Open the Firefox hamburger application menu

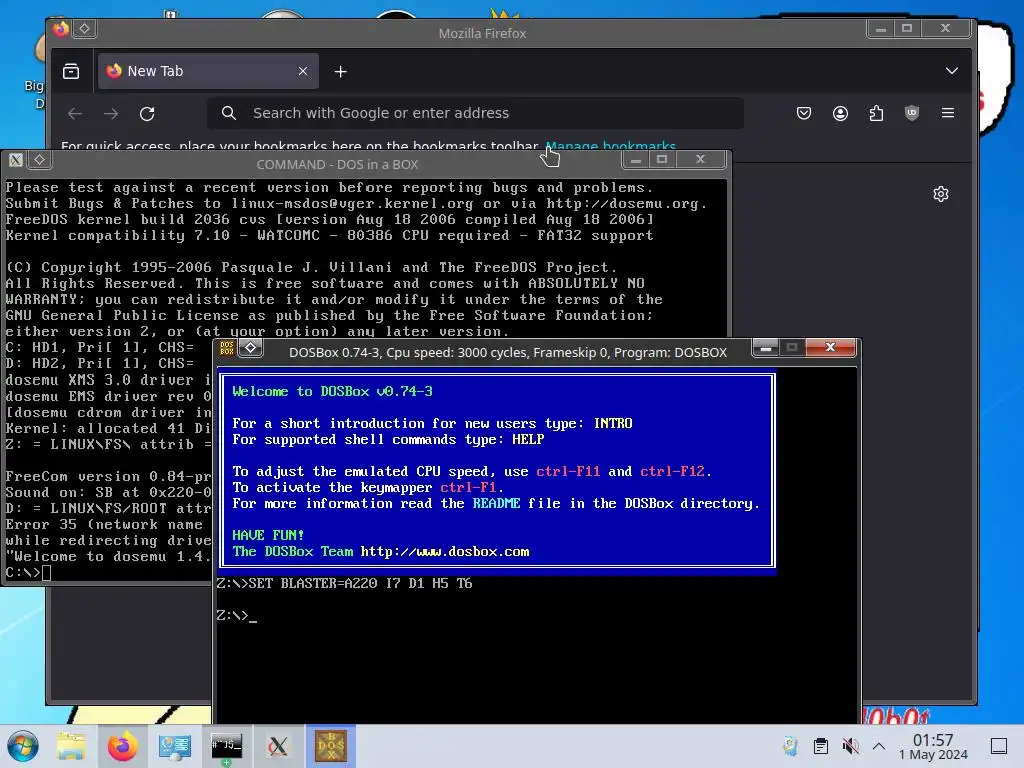[948, 113]
